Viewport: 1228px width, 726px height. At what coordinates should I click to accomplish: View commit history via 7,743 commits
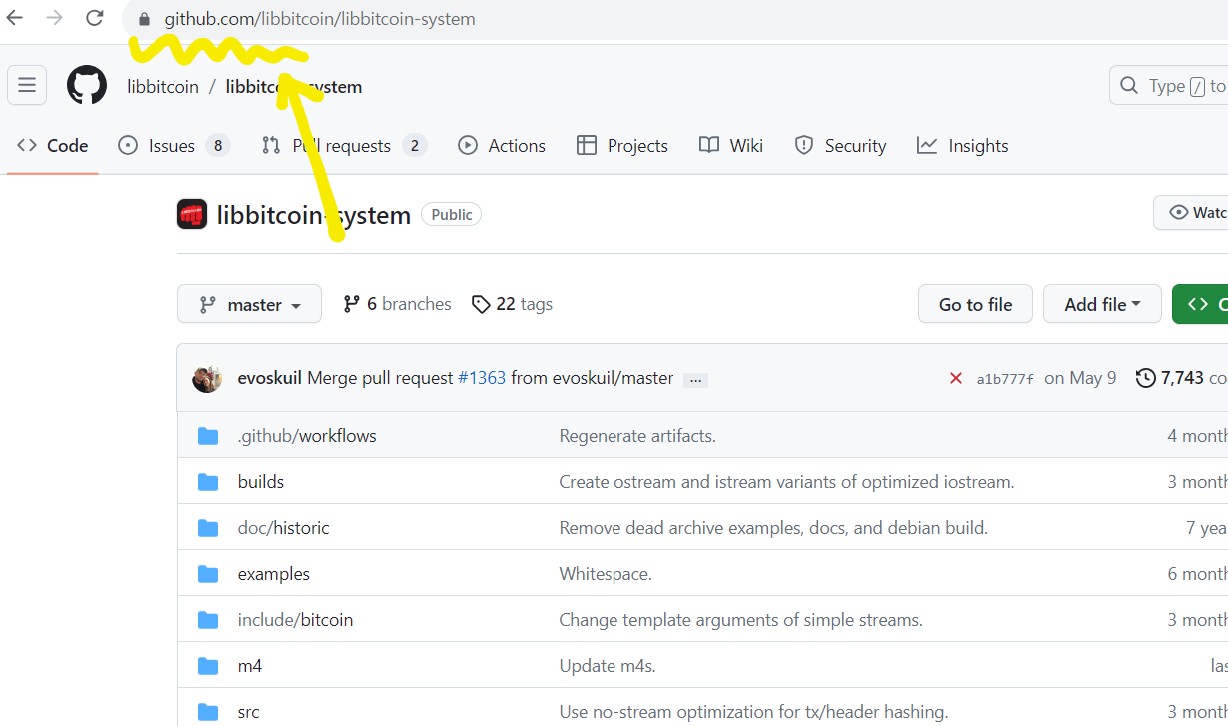coord(1181,378)
